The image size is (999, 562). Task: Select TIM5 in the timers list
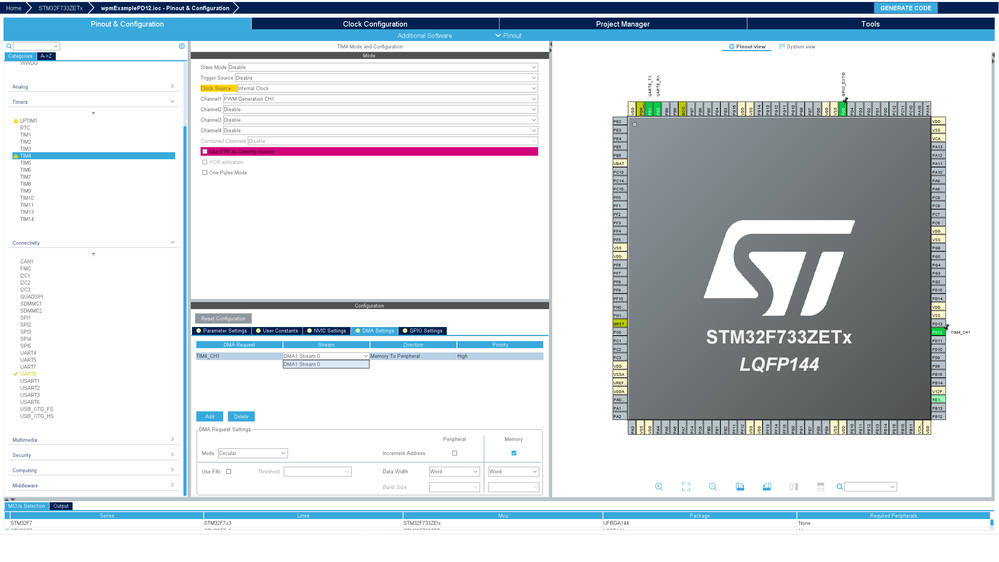tap(25, 163)
